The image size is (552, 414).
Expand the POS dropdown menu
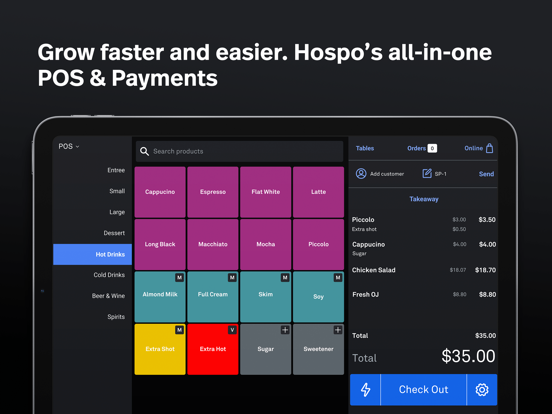(69, 146)
